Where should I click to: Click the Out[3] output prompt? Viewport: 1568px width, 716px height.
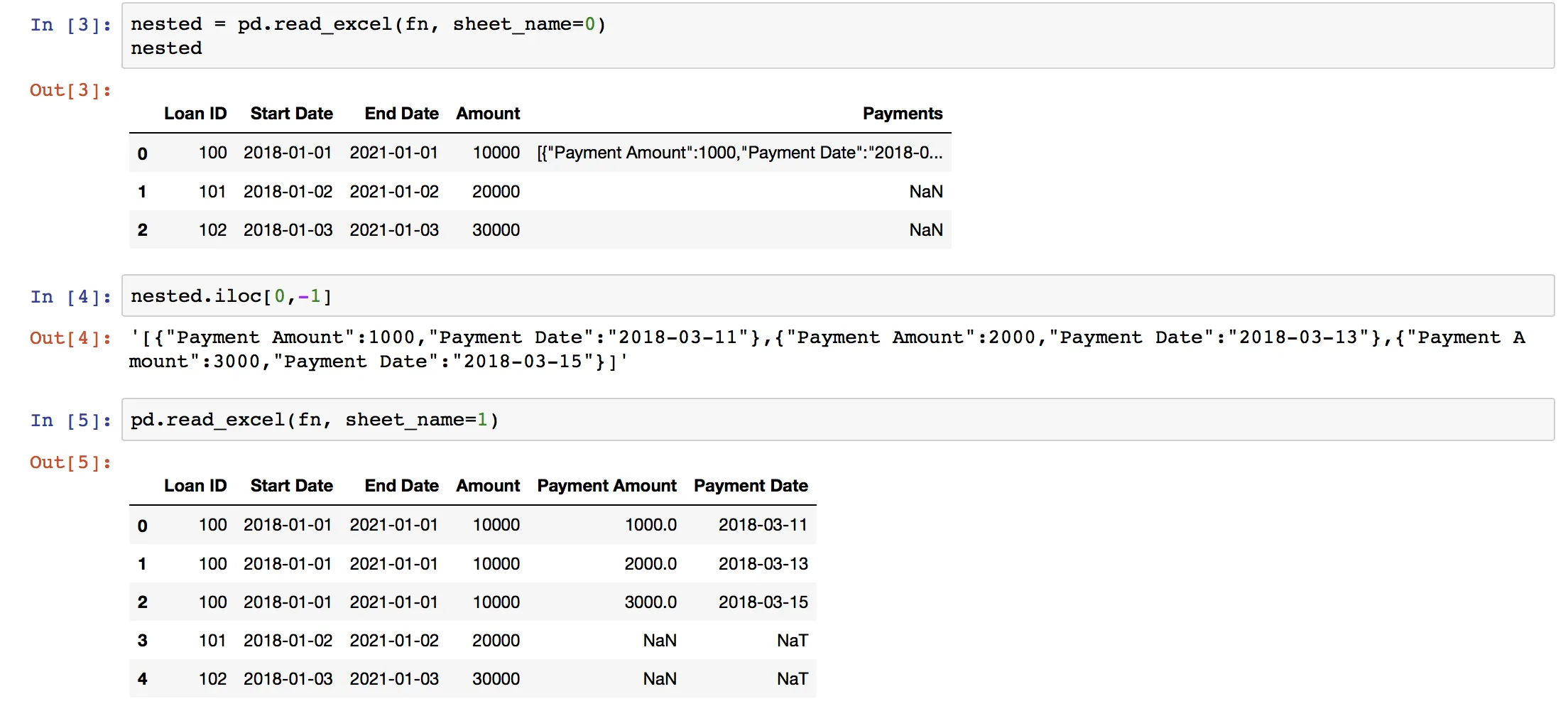[x=70, y=90]
